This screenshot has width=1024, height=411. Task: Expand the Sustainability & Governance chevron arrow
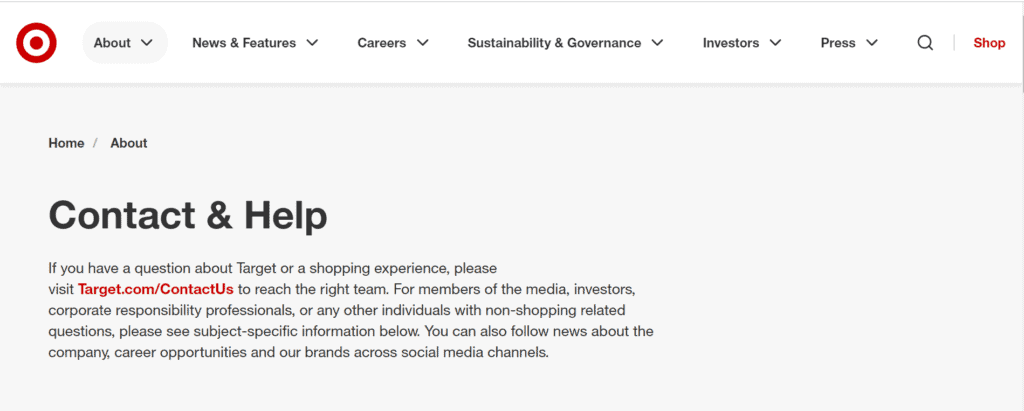(657, 42)
